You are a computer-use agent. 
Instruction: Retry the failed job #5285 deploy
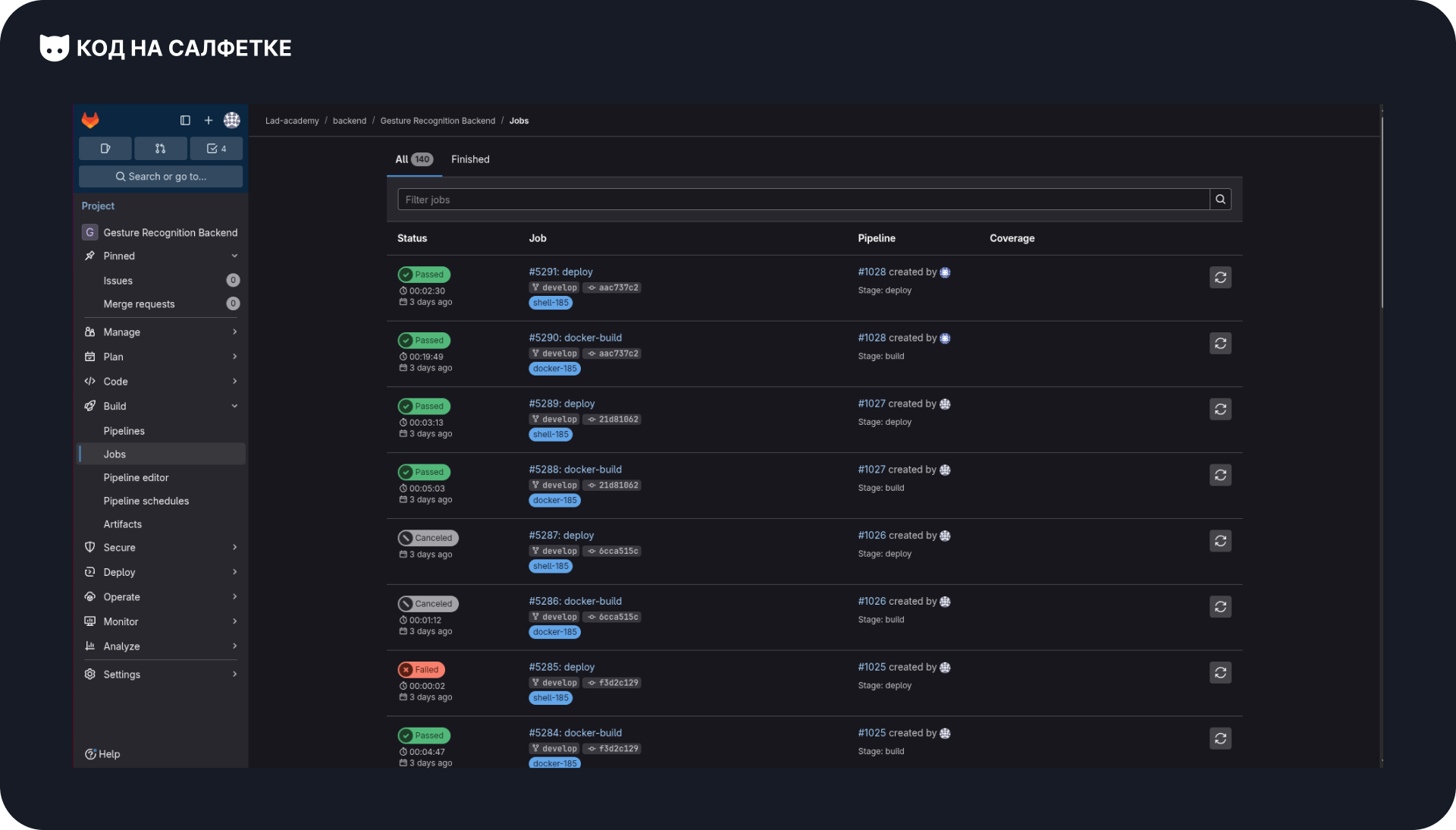(x=1220, y=673)
